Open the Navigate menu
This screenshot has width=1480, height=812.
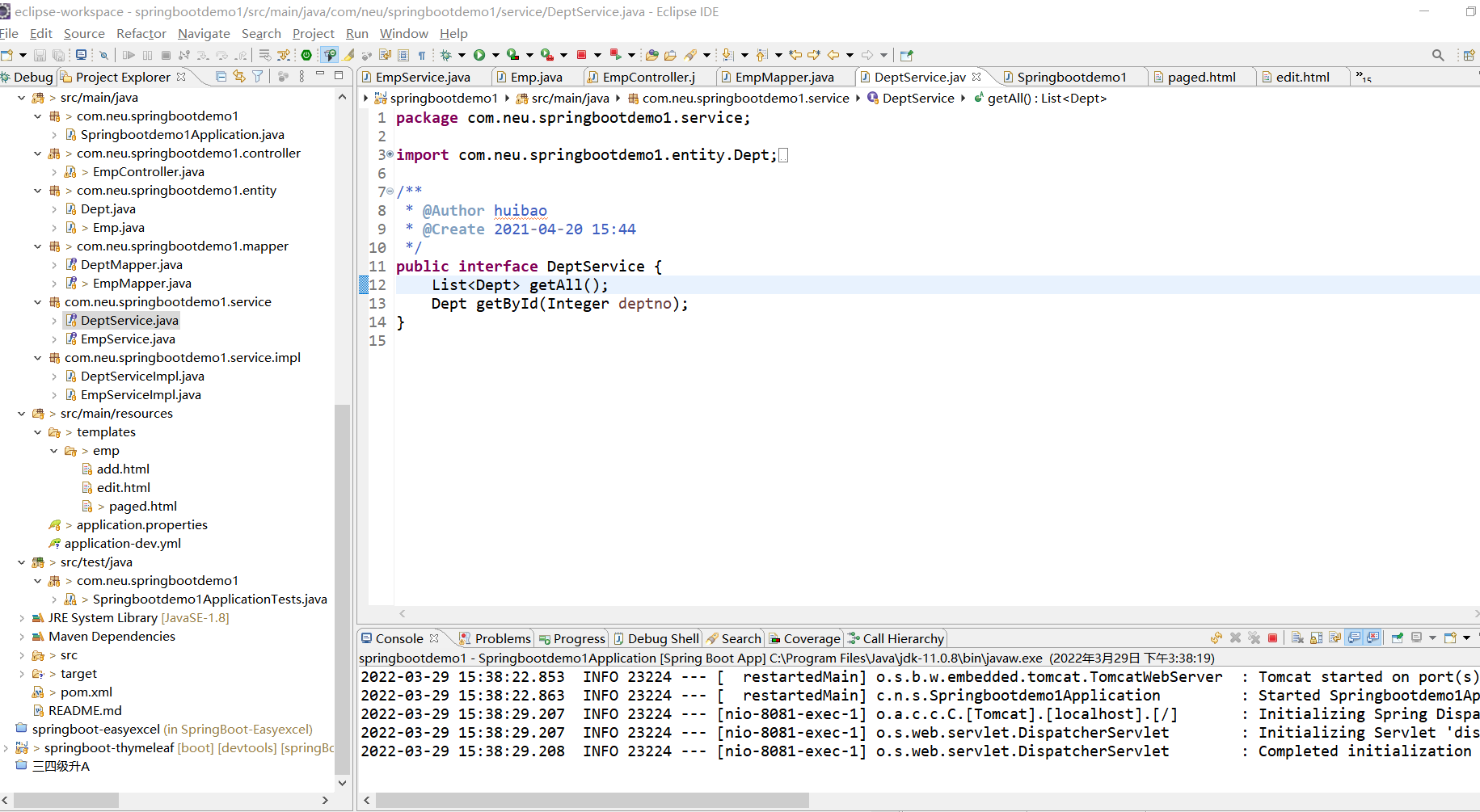[x=204, y=33]
